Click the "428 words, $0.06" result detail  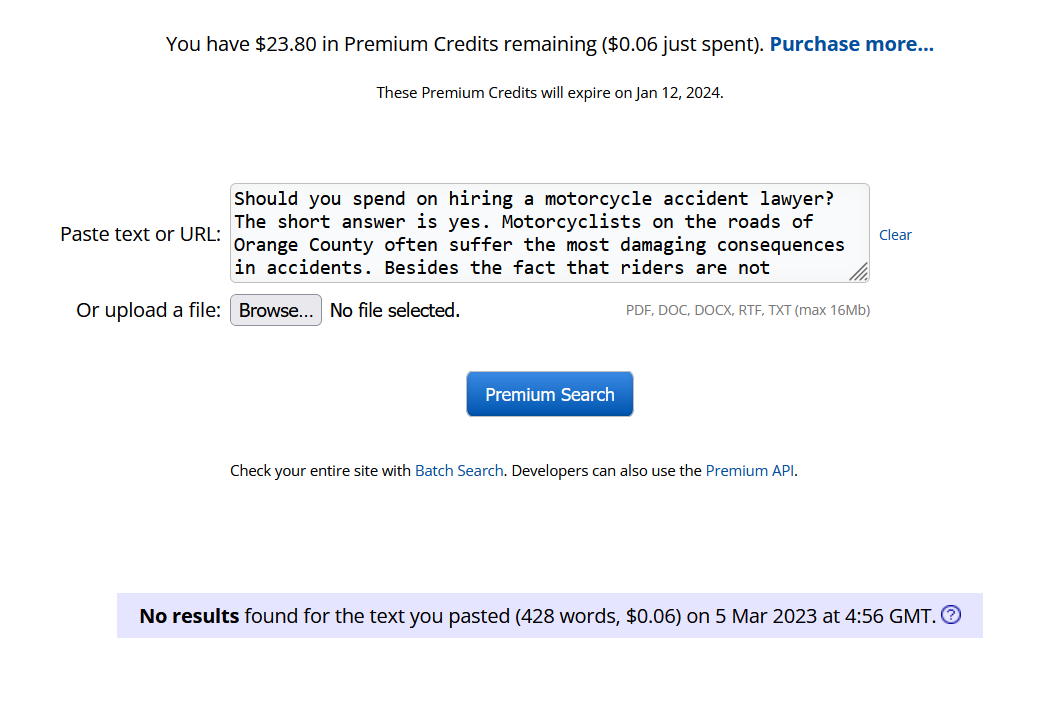(598, 616)
